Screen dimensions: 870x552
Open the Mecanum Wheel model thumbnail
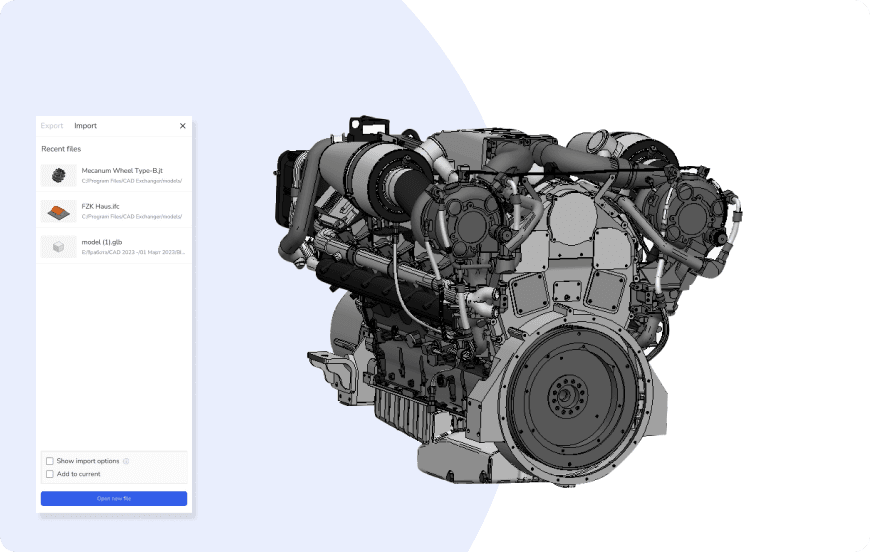tap(58, 175)
